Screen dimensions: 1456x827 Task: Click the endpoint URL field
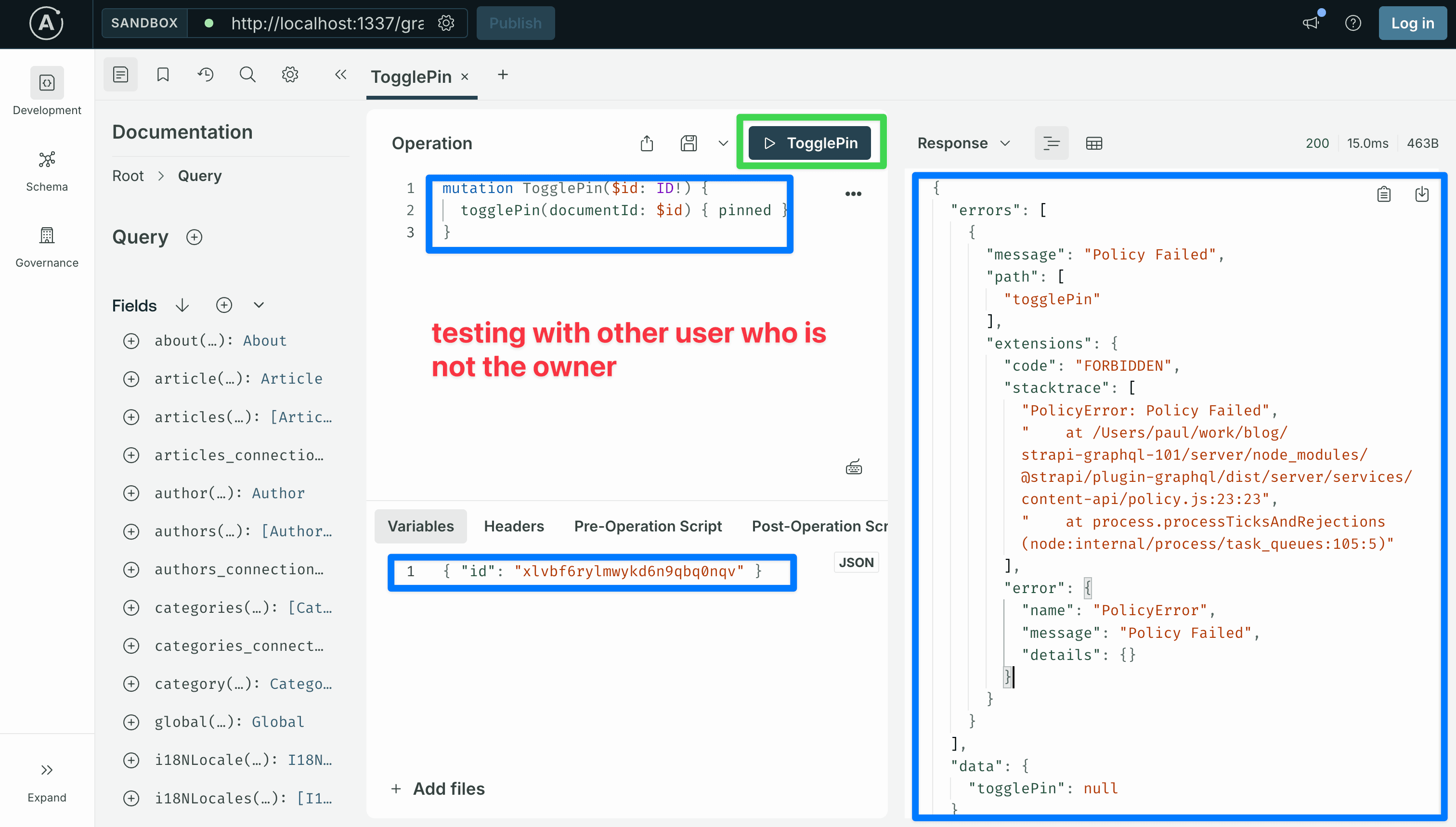click(x=327, y=23)
